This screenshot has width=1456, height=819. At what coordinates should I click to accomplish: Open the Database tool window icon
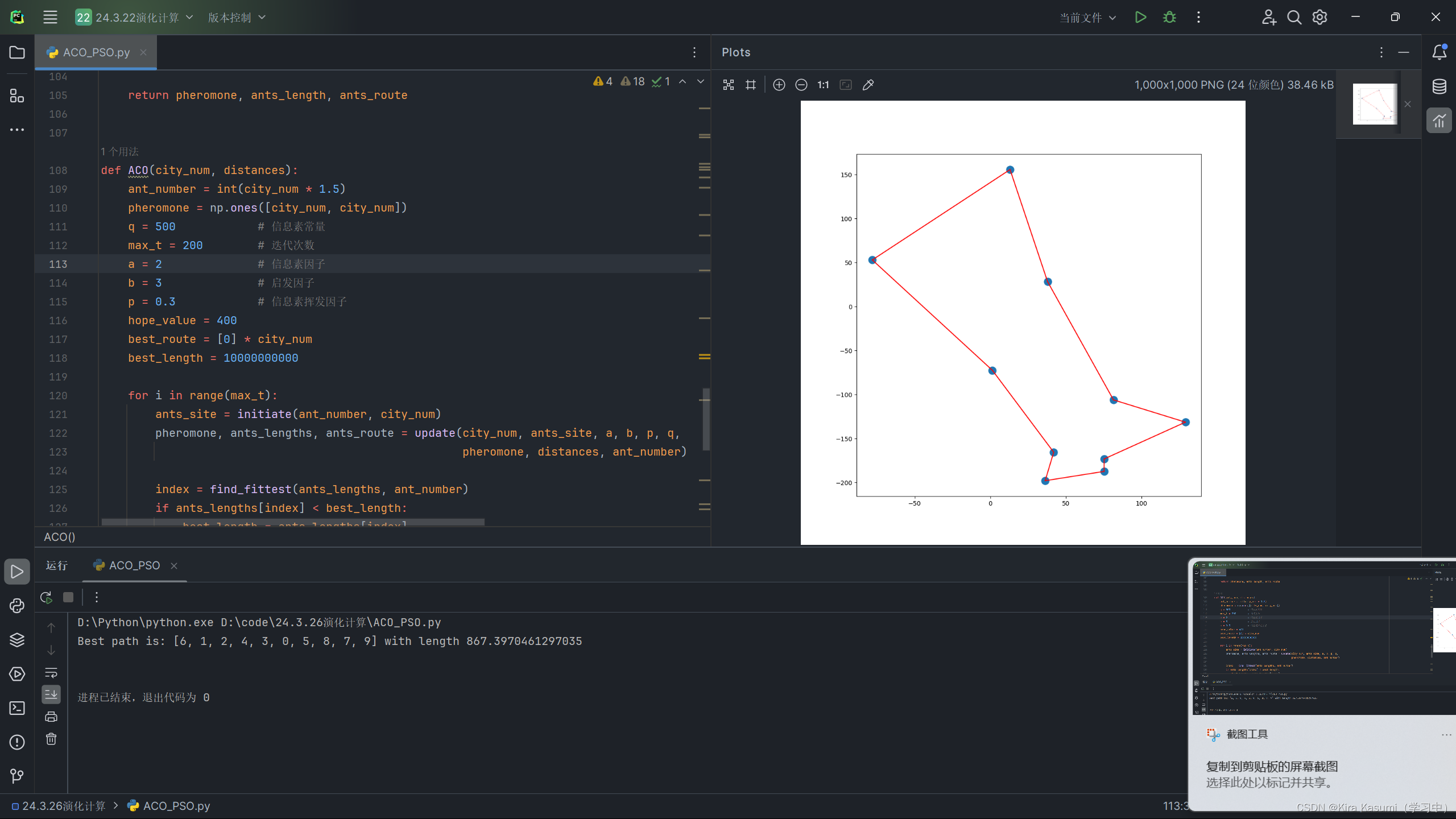1439,86
